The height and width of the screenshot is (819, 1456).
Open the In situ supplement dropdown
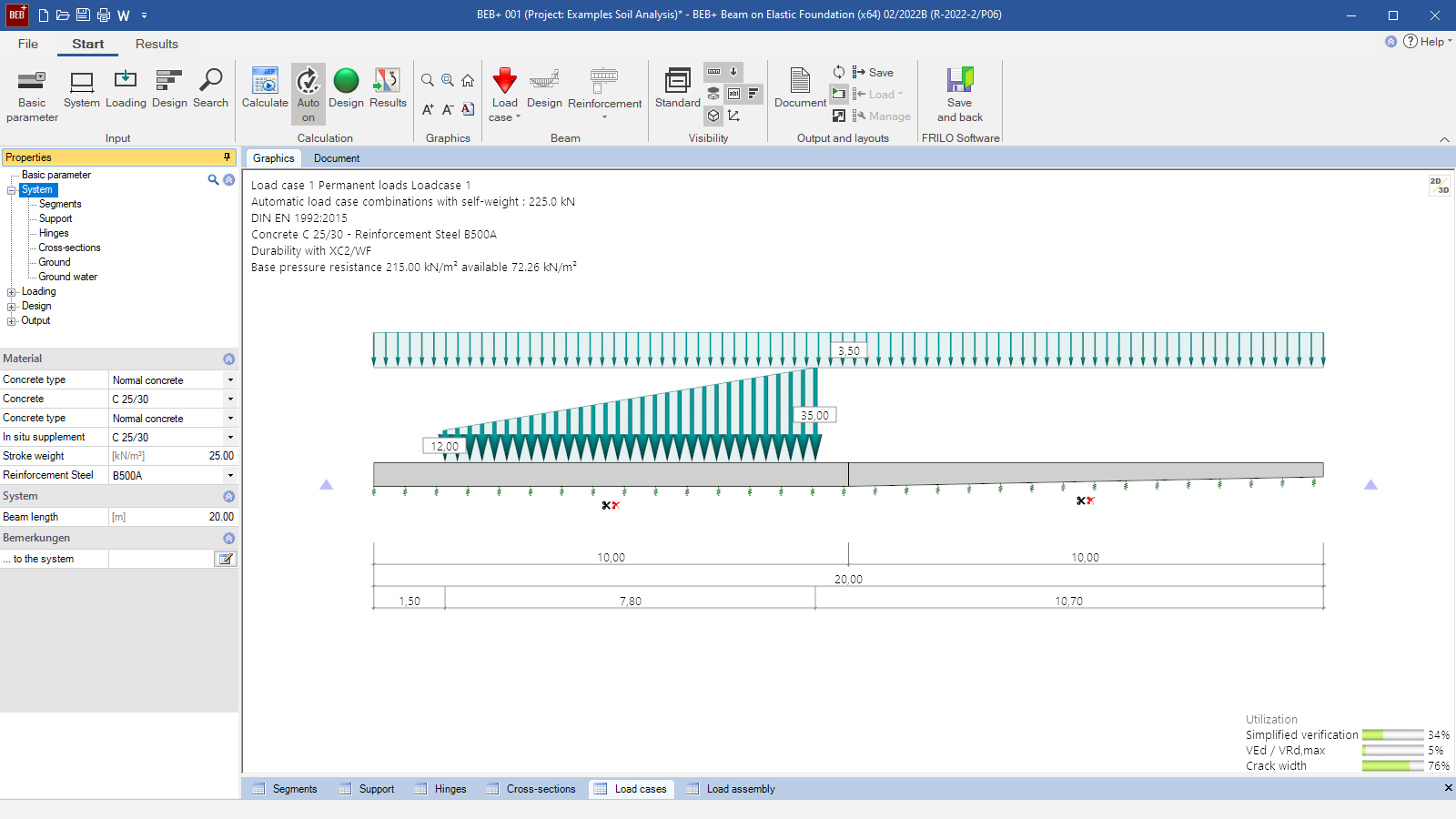click(230, 438)
